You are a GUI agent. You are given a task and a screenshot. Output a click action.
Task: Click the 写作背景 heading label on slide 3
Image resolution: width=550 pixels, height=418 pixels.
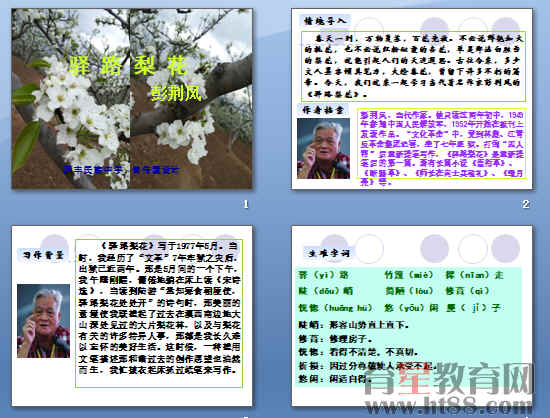pos(43,254)
